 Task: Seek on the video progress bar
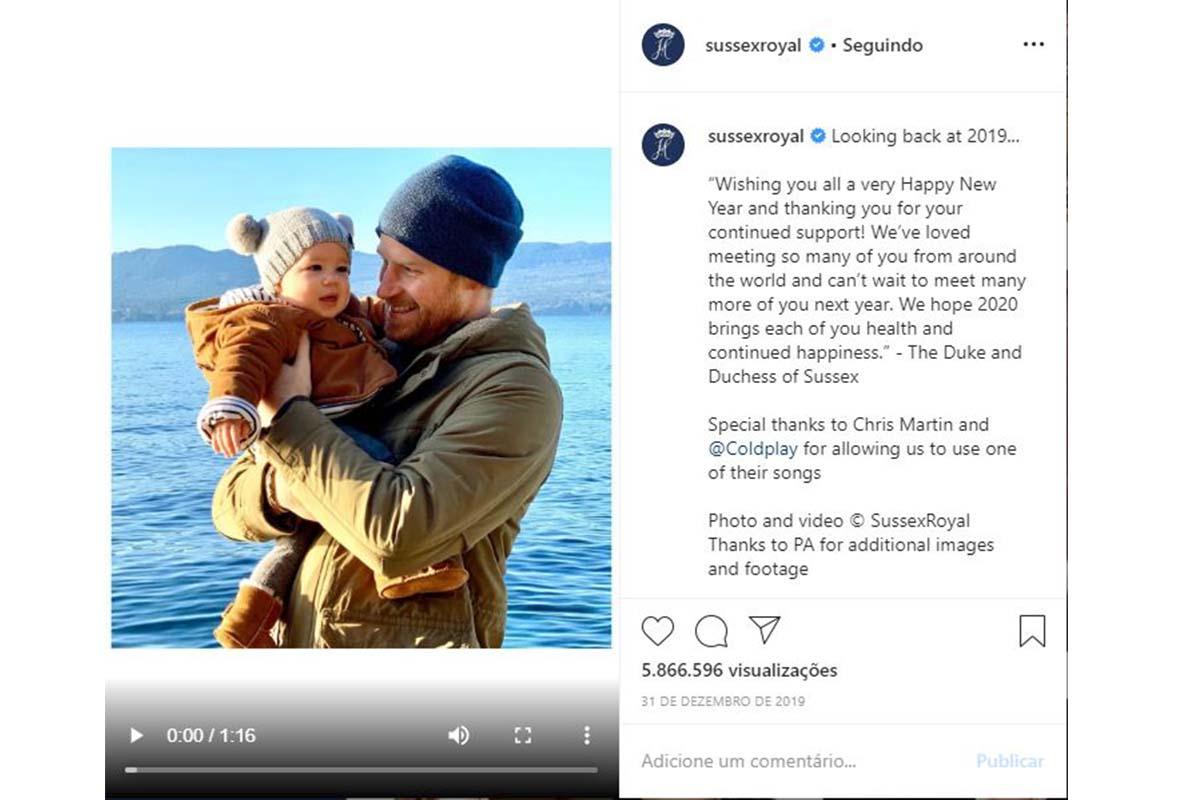tap(361, 770)
